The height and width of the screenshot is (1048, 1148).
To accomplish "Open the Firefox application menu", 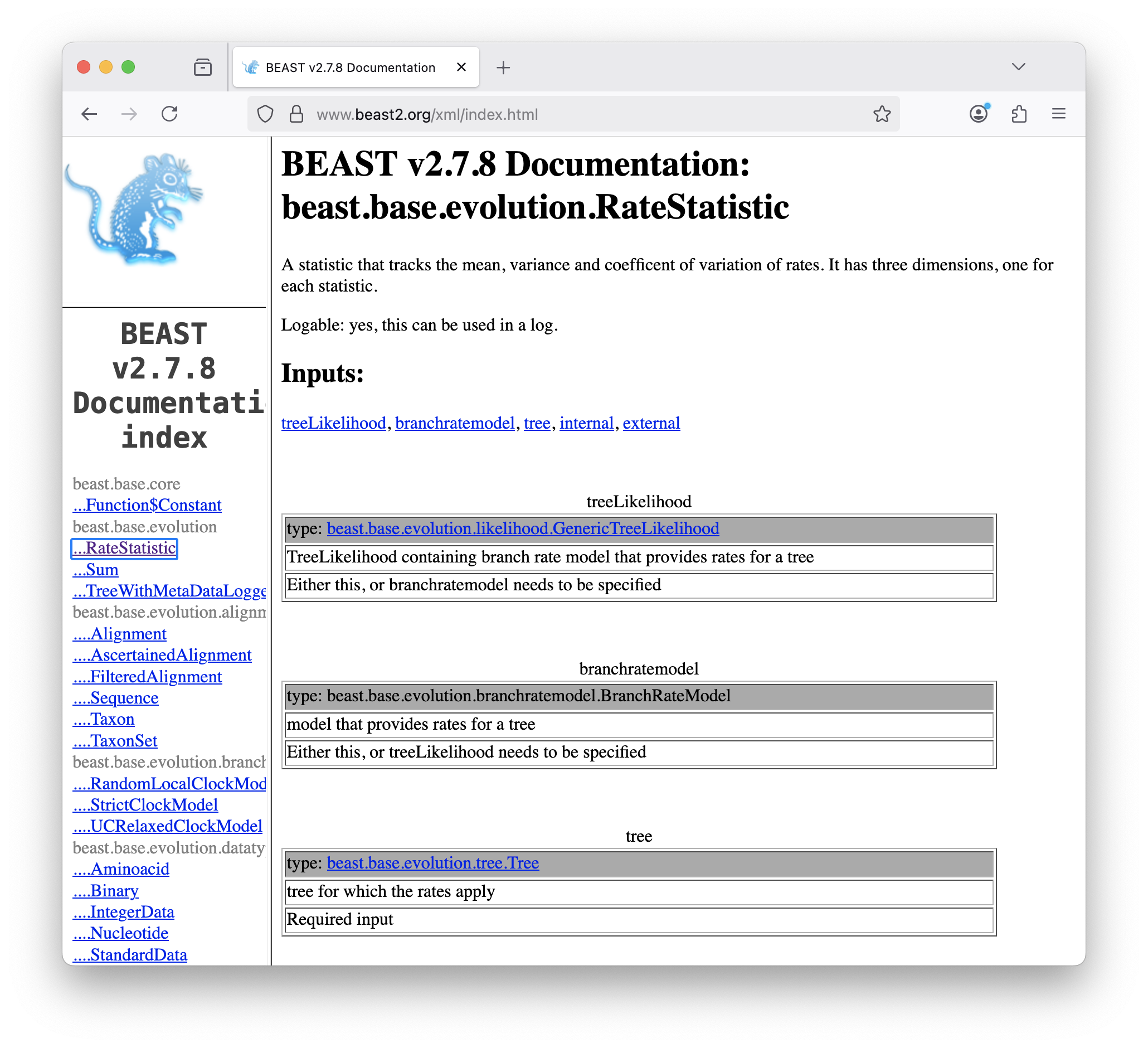I will tap(1059, 114).
